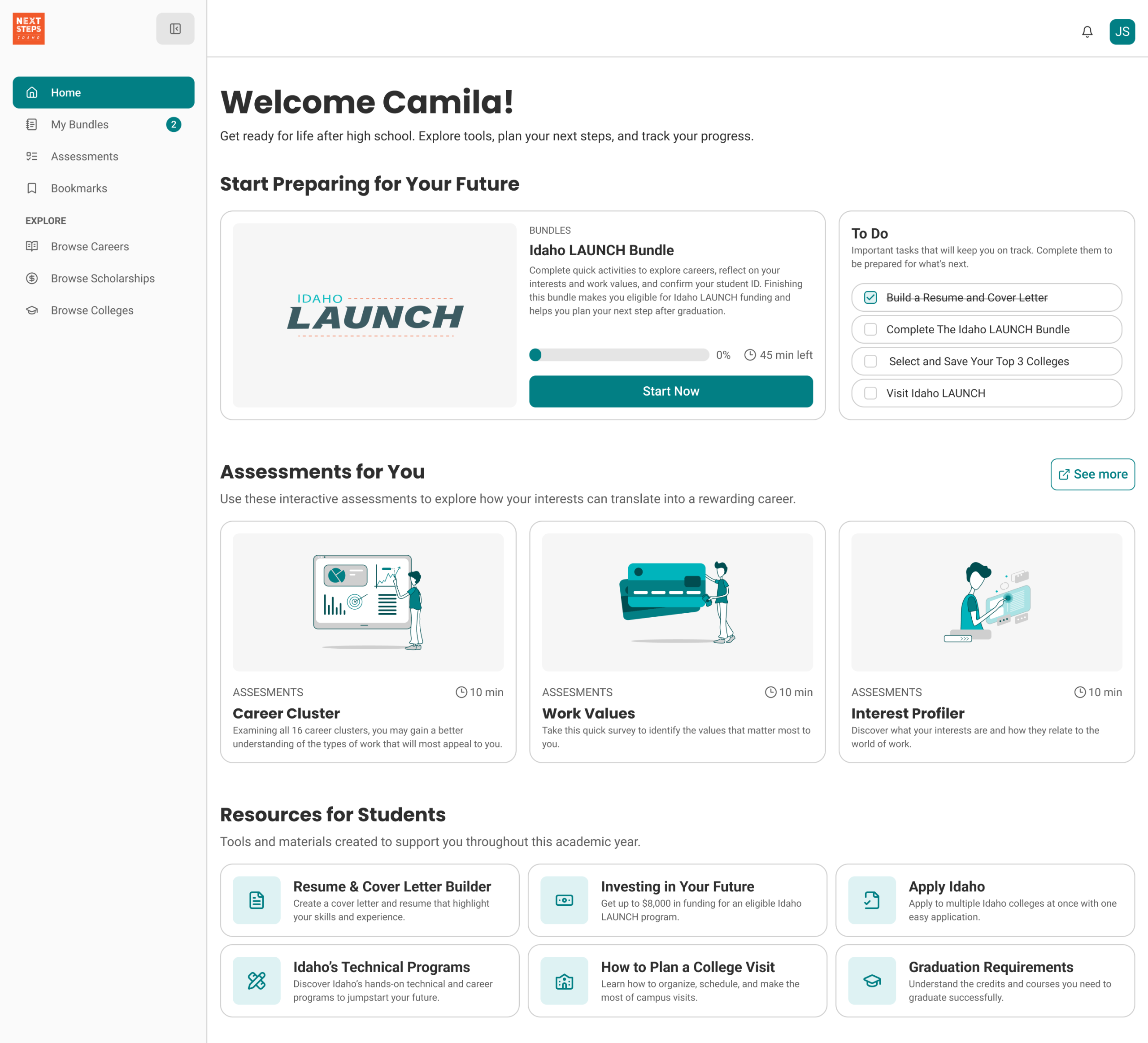This screenshot has height=1043, width=1148.
Task: Collapse the sidebar panel icon
Action: tap(175, 28)
